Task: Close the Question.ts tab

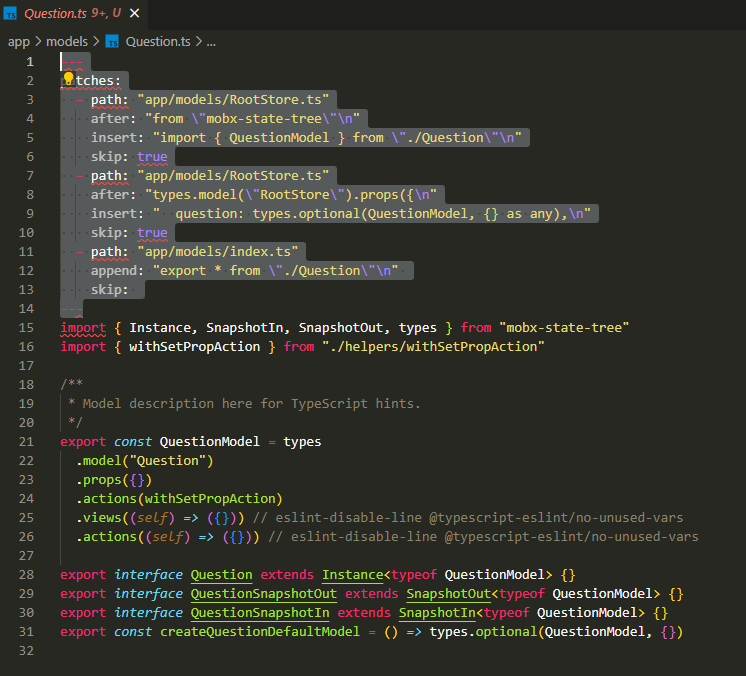Action: click(x=135, y=13)
